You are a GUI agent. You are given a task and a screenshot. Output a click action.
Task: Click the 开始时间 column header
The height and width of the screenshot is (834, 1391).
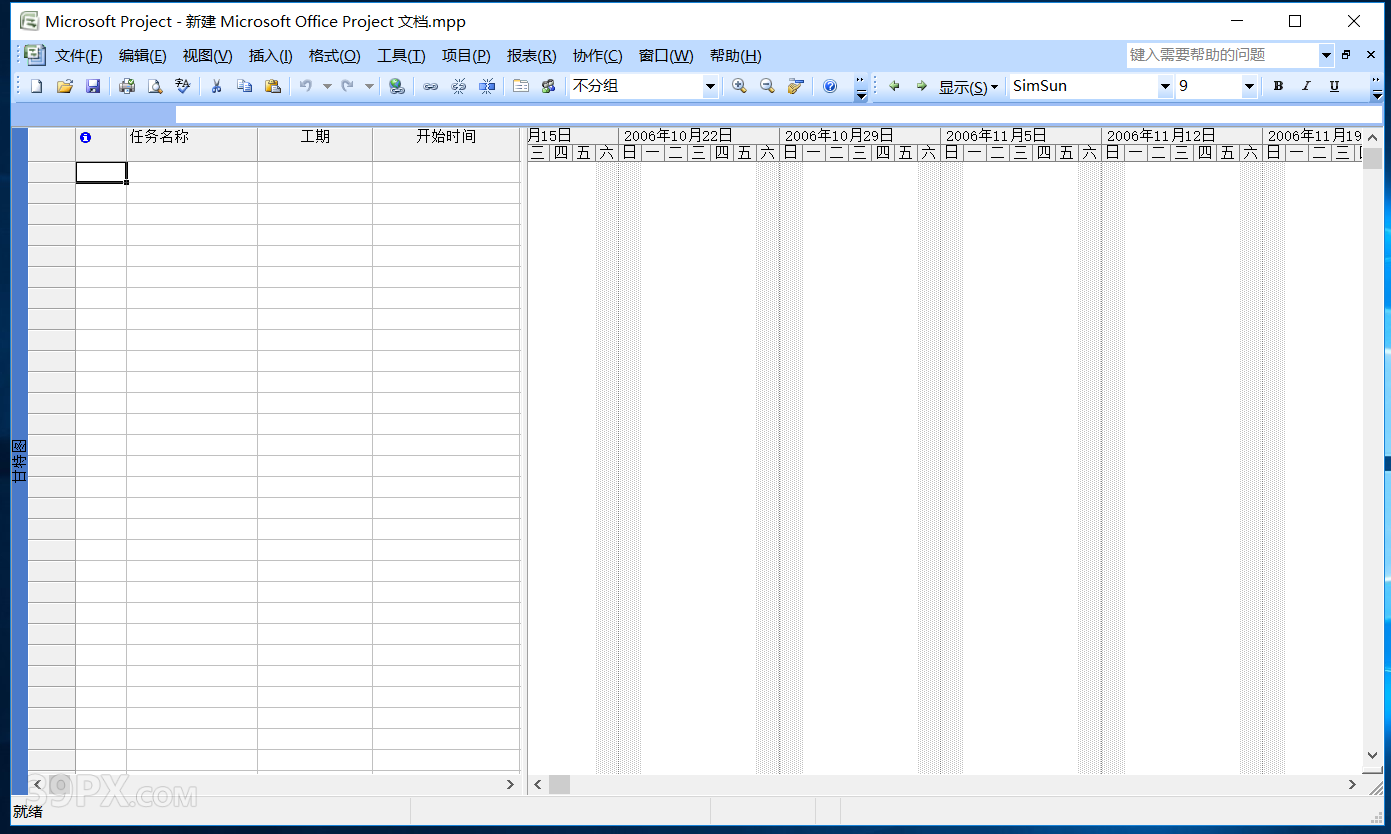[x=446, y=144]
